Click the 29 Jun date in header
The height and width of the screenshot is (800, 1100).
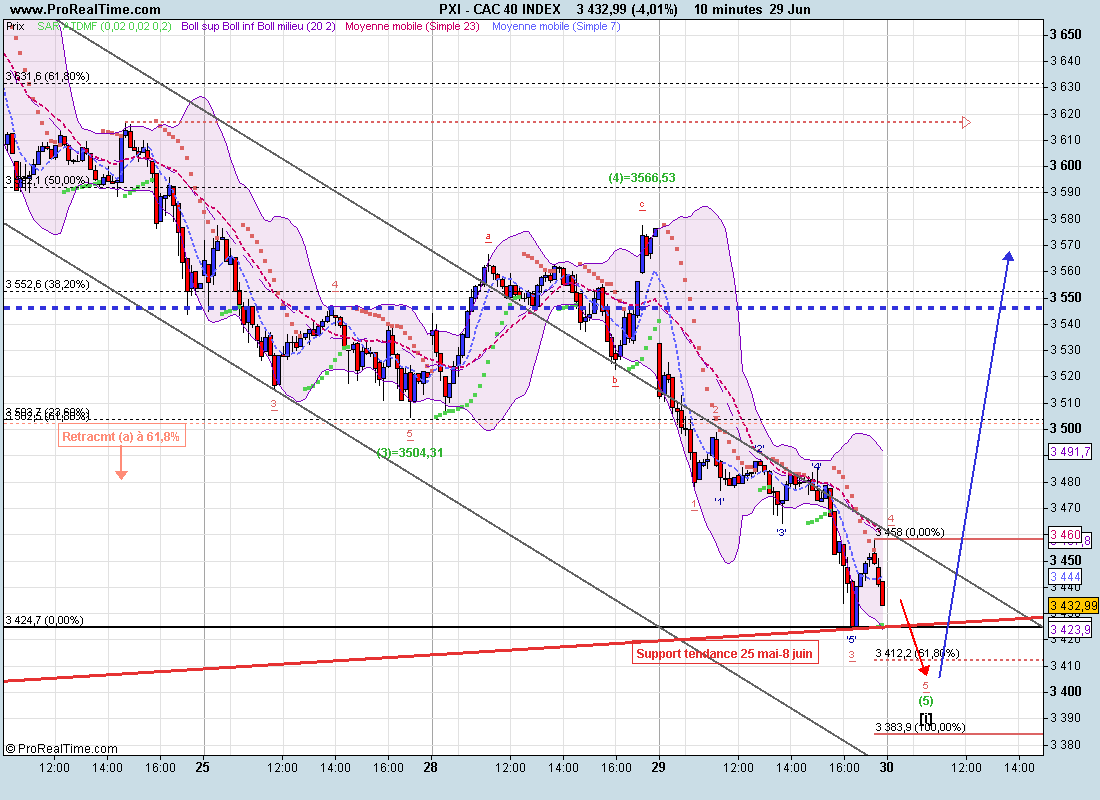789,9
